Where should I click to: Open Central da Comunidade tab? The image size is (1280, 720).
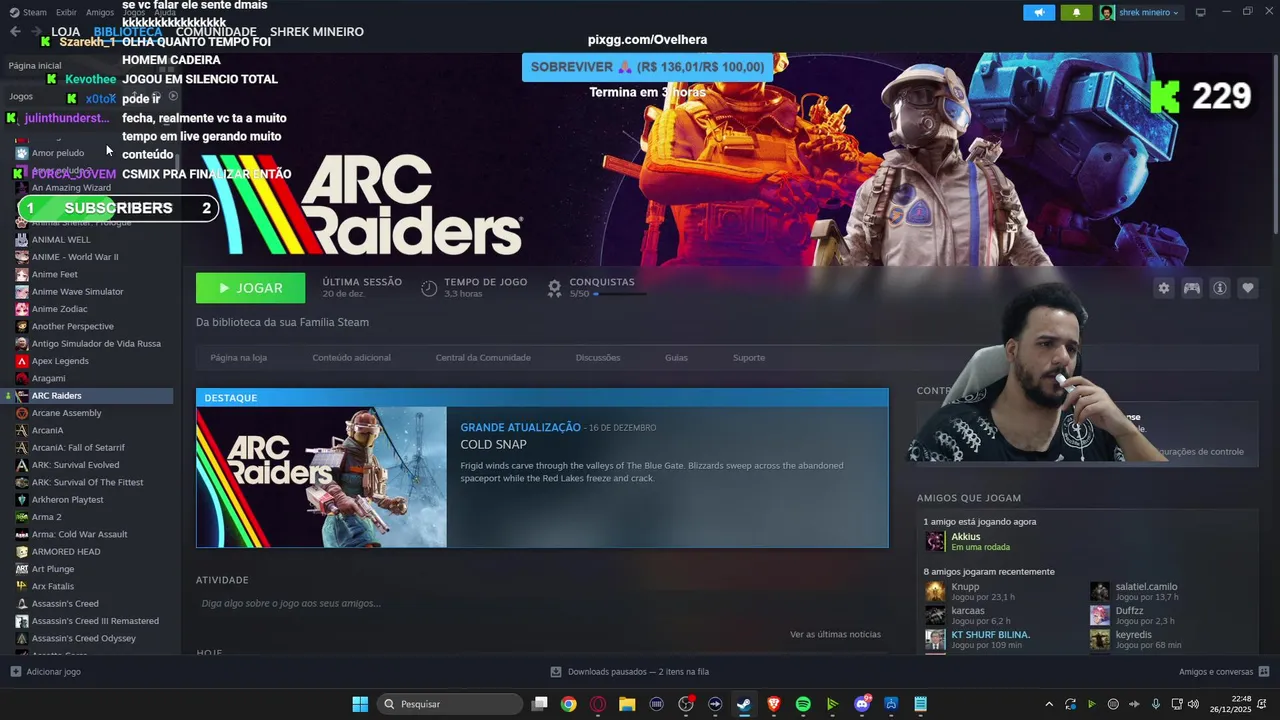pos(483,357)
